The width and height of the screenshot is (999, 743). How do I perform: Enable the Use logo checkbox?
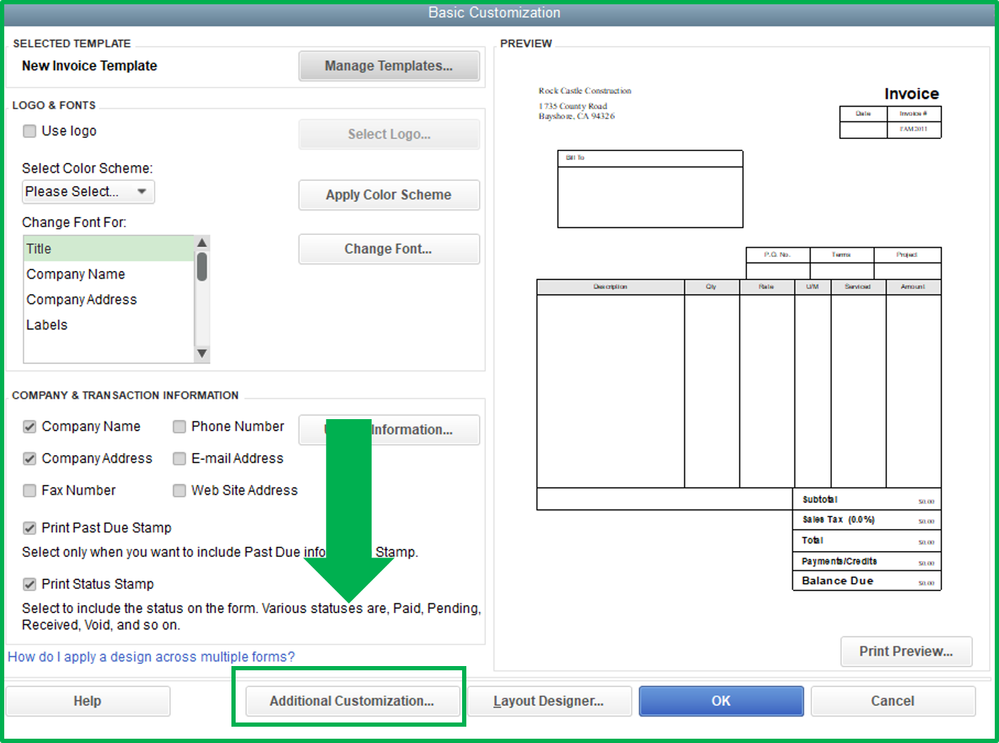pos(29,131)
